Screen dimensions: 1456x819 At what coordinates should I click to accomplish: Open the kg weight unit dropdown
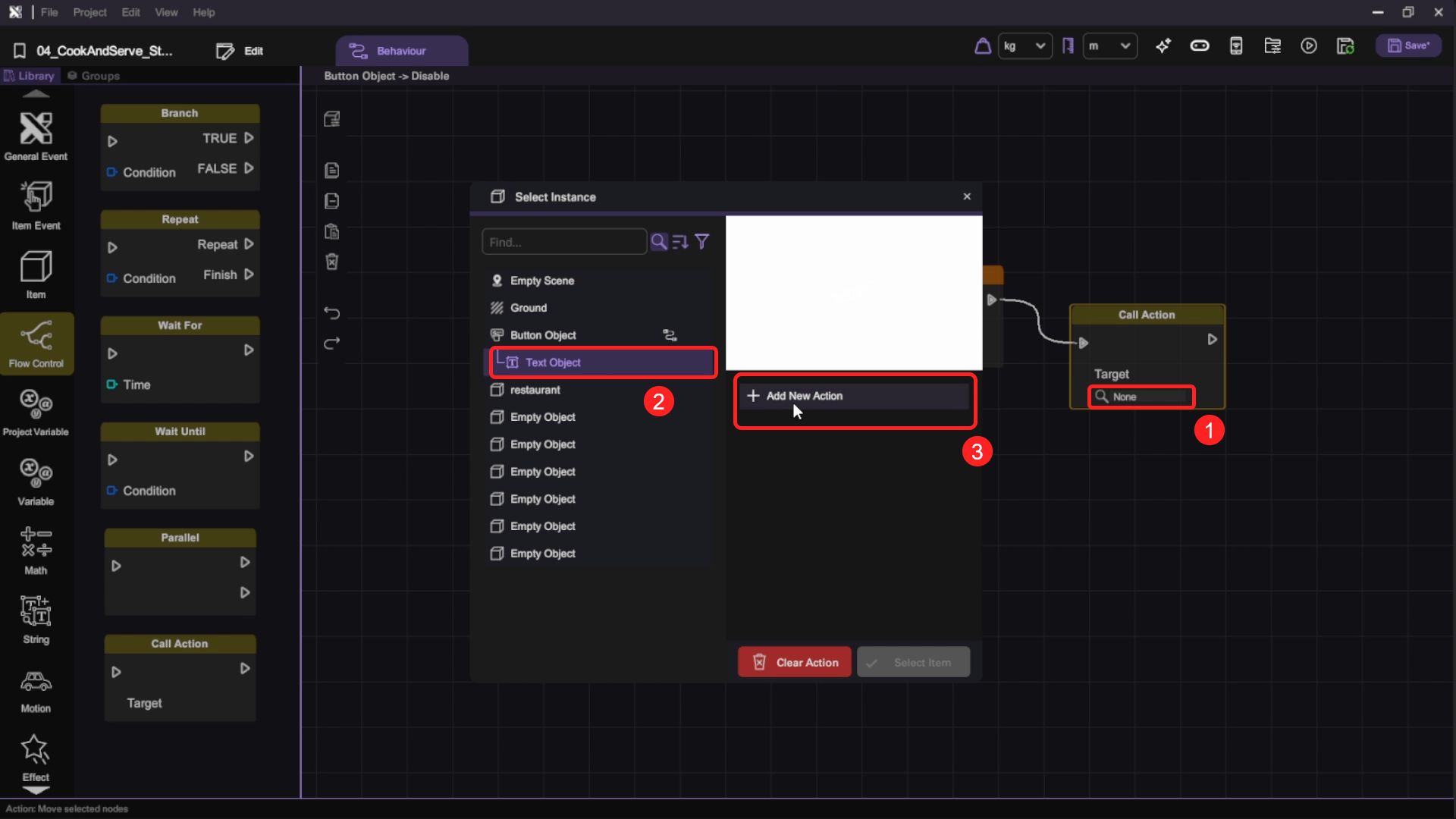(x=1025, y=46)
